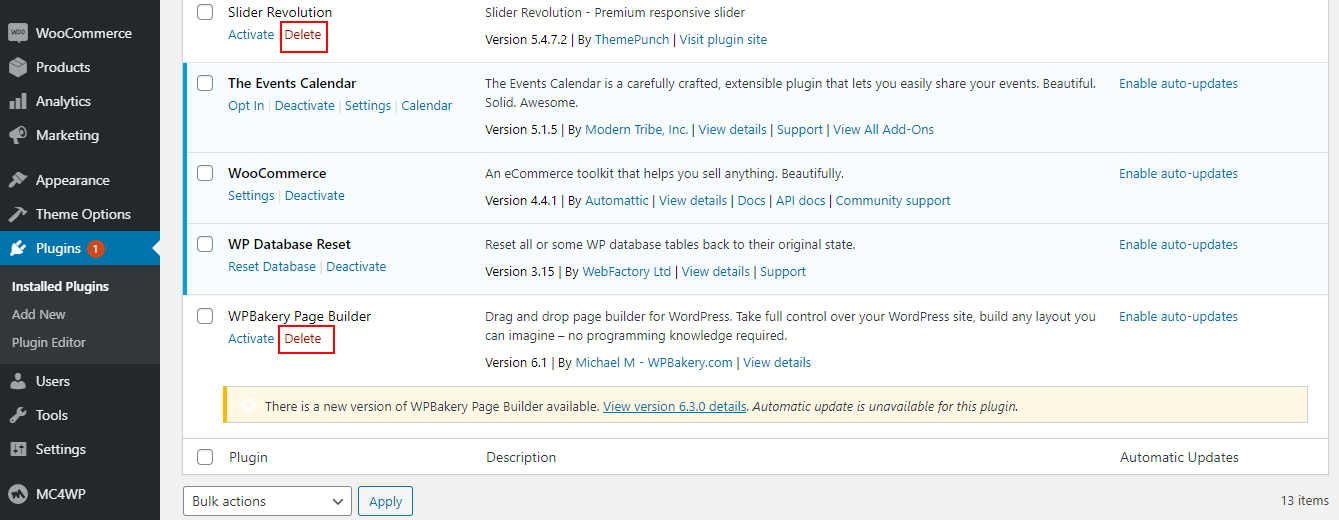Screen dimensions: 1339x520
Task: Open the Bulk actions dropdown
Action: (267, 501)
